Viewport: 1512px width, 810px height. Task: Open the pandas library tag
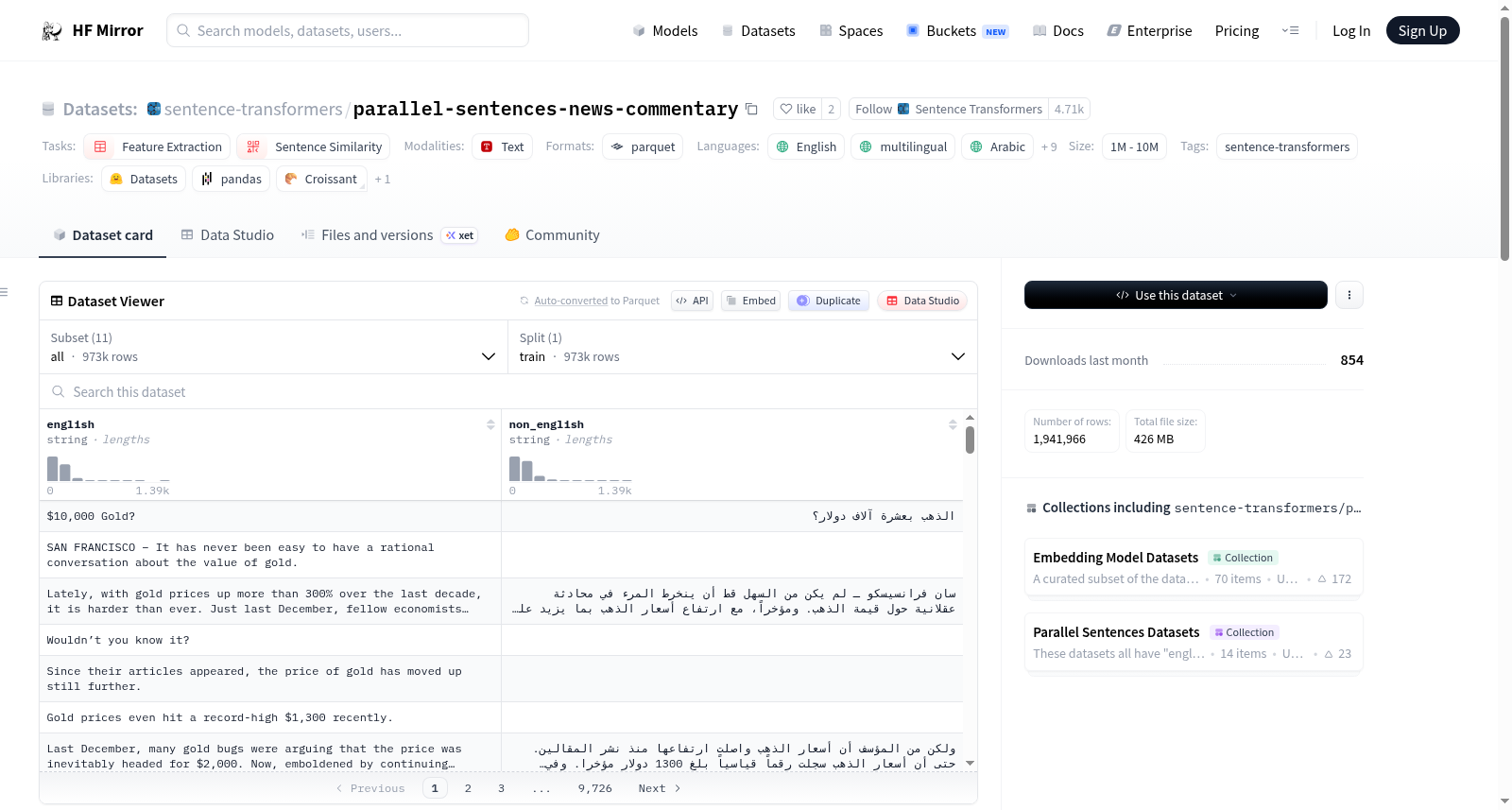click(x=231, y=179)
